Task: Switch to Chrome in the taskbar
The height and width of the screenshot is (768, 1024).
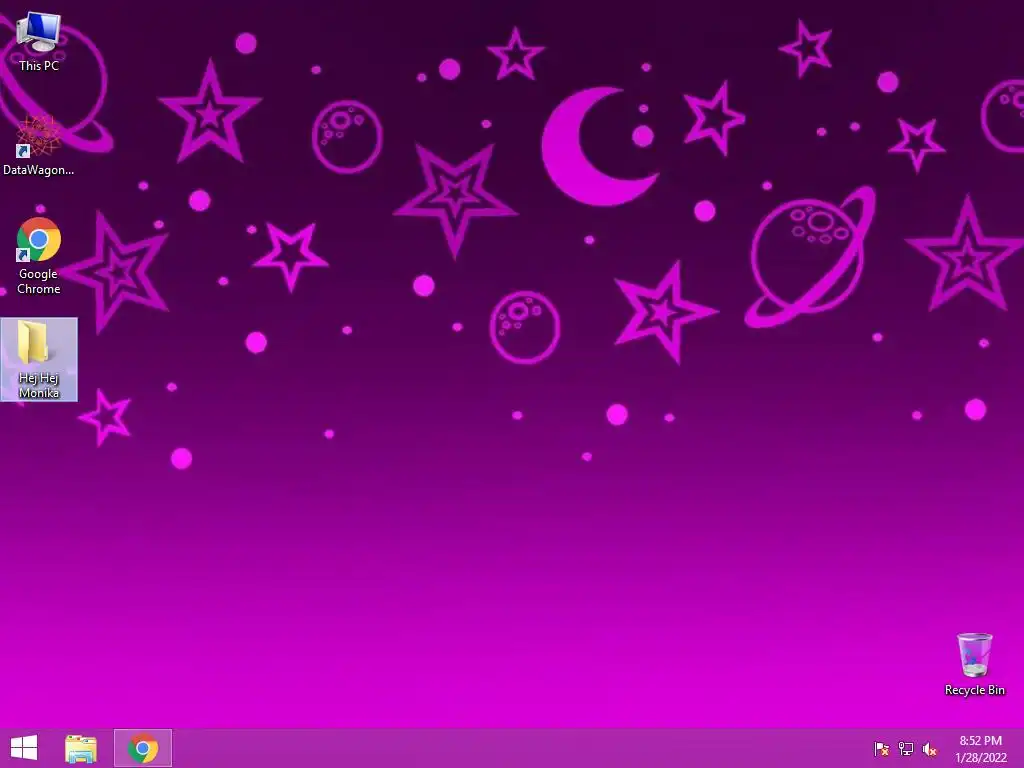Action: 143,748
